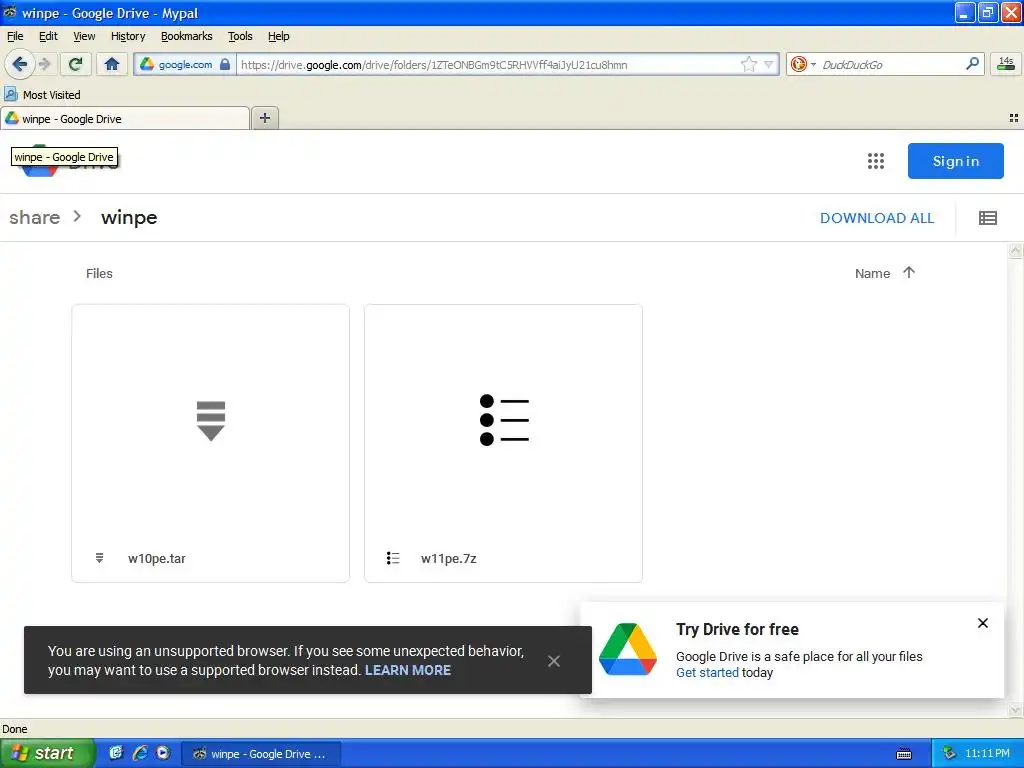
Task: Click the LEARN MORE link
Action: 408,670
